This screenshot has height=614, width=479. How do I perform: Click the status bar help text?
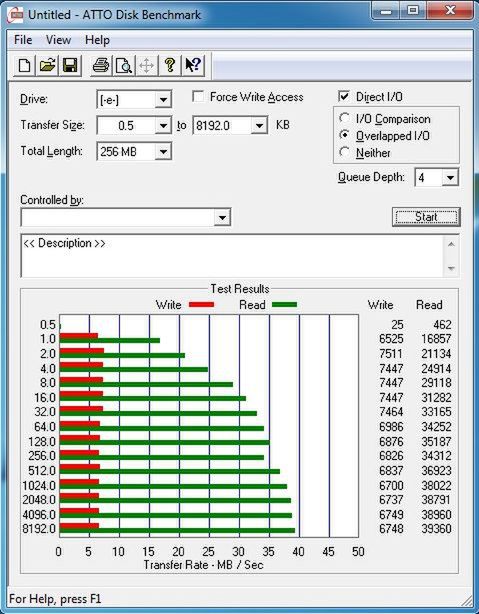[55, 599]
